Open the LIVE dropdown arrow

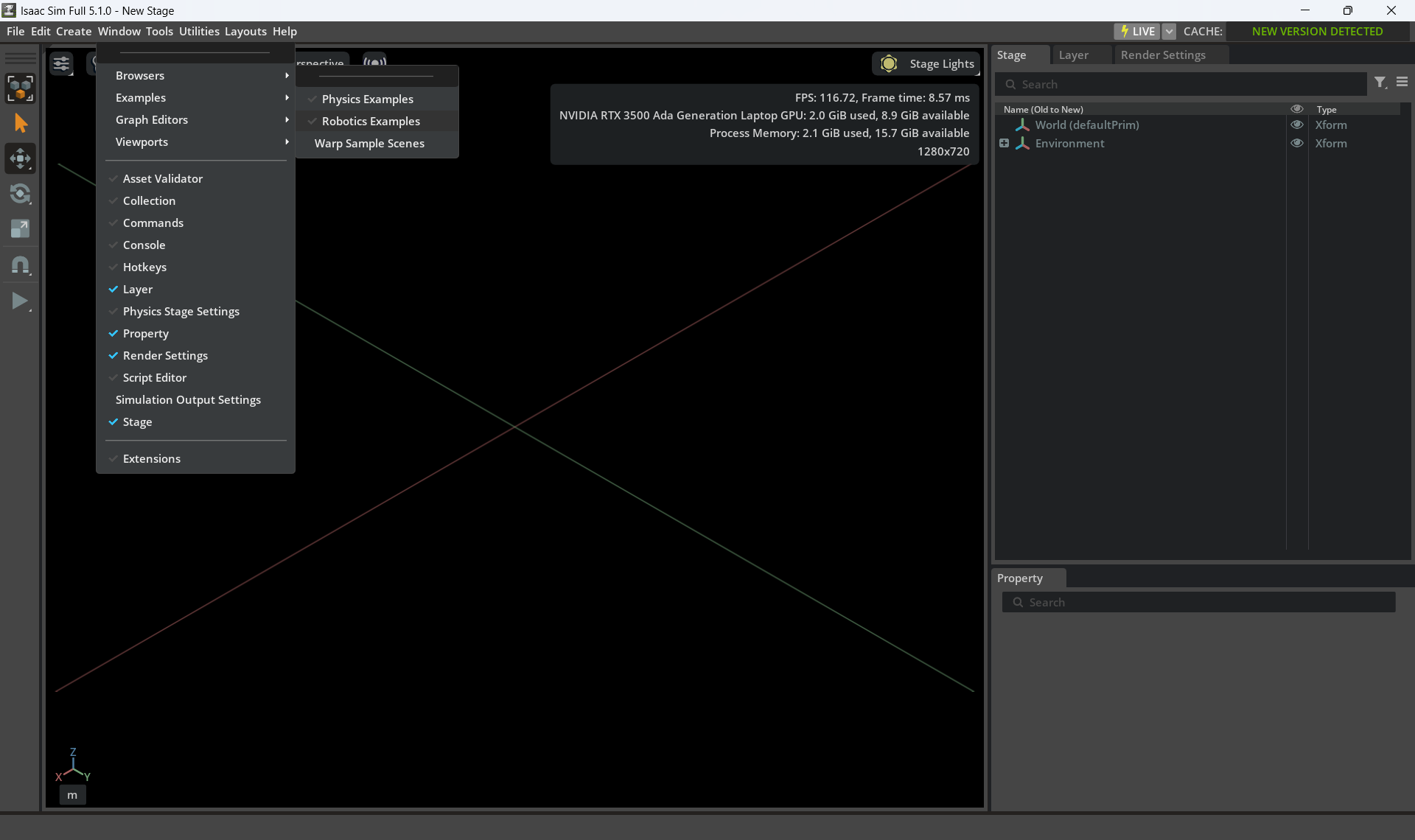1169,32
